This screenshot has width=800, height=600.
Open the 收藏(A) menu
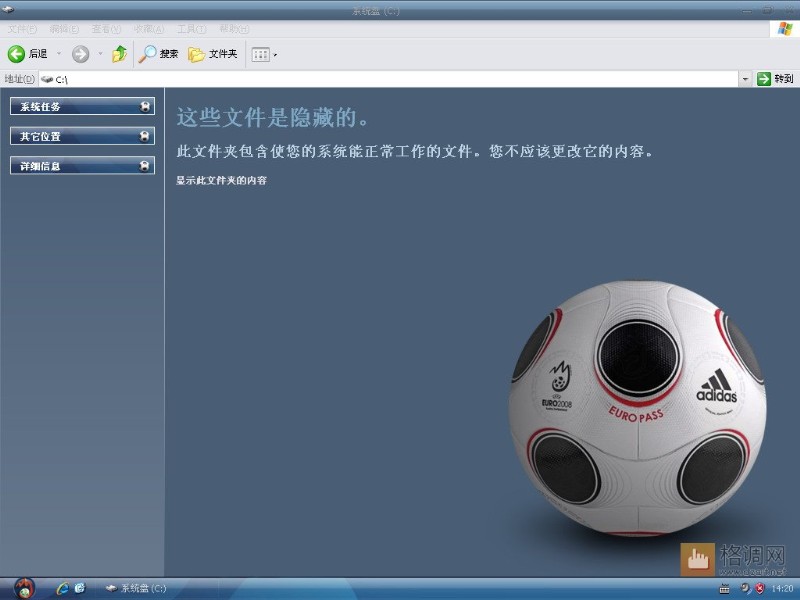148,29
